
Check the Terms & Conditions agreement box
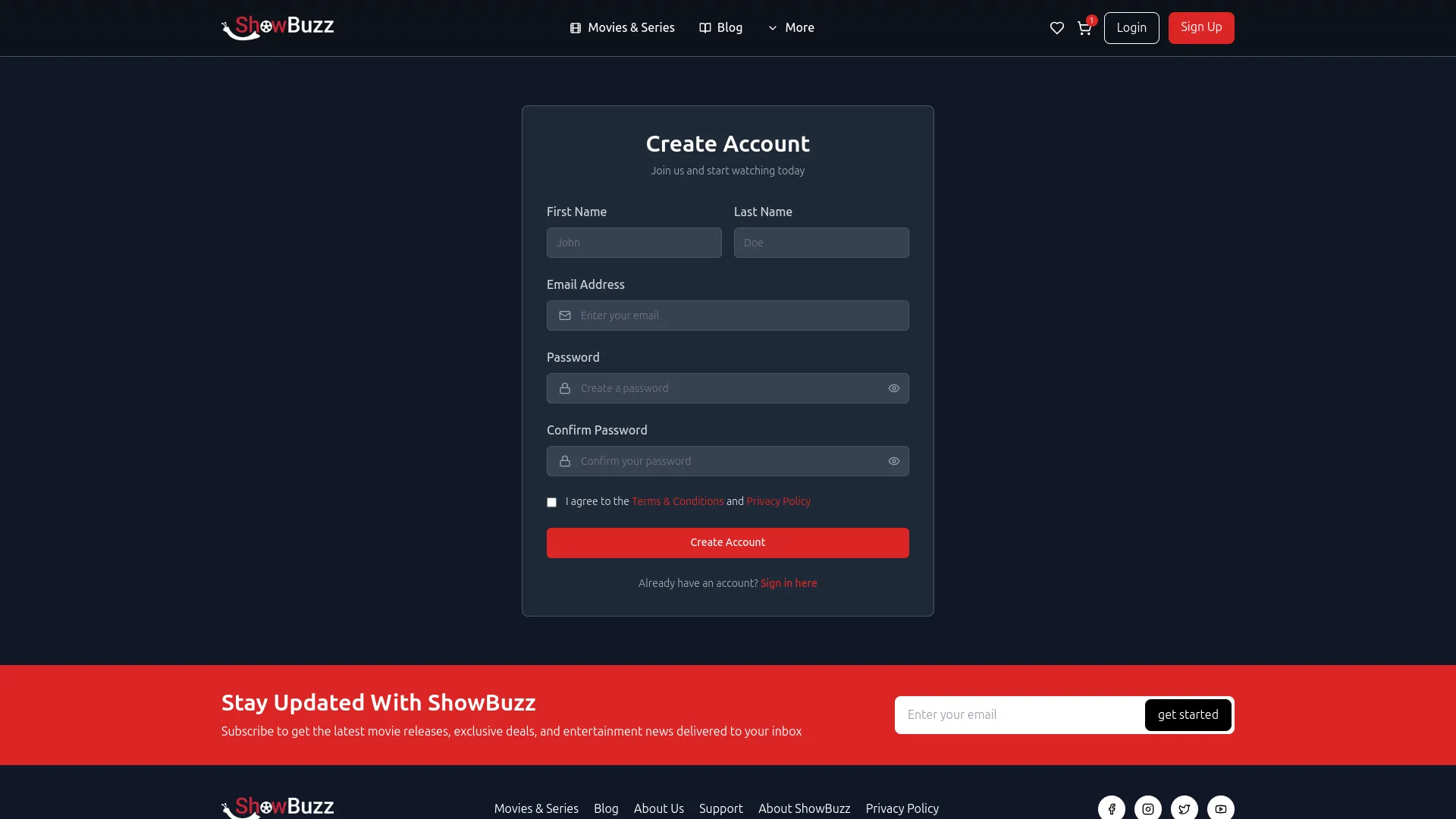(x=552, y=502)
